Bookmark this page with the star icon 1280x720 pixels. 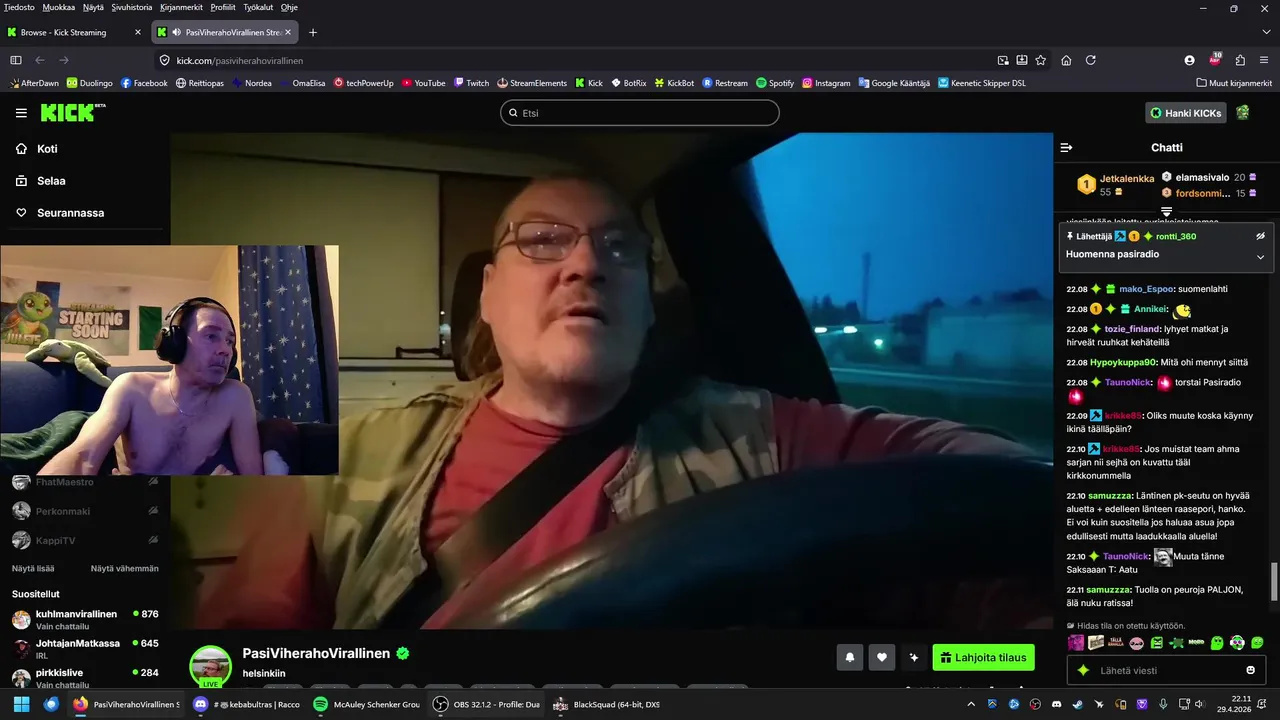(x=1040, y=60)
